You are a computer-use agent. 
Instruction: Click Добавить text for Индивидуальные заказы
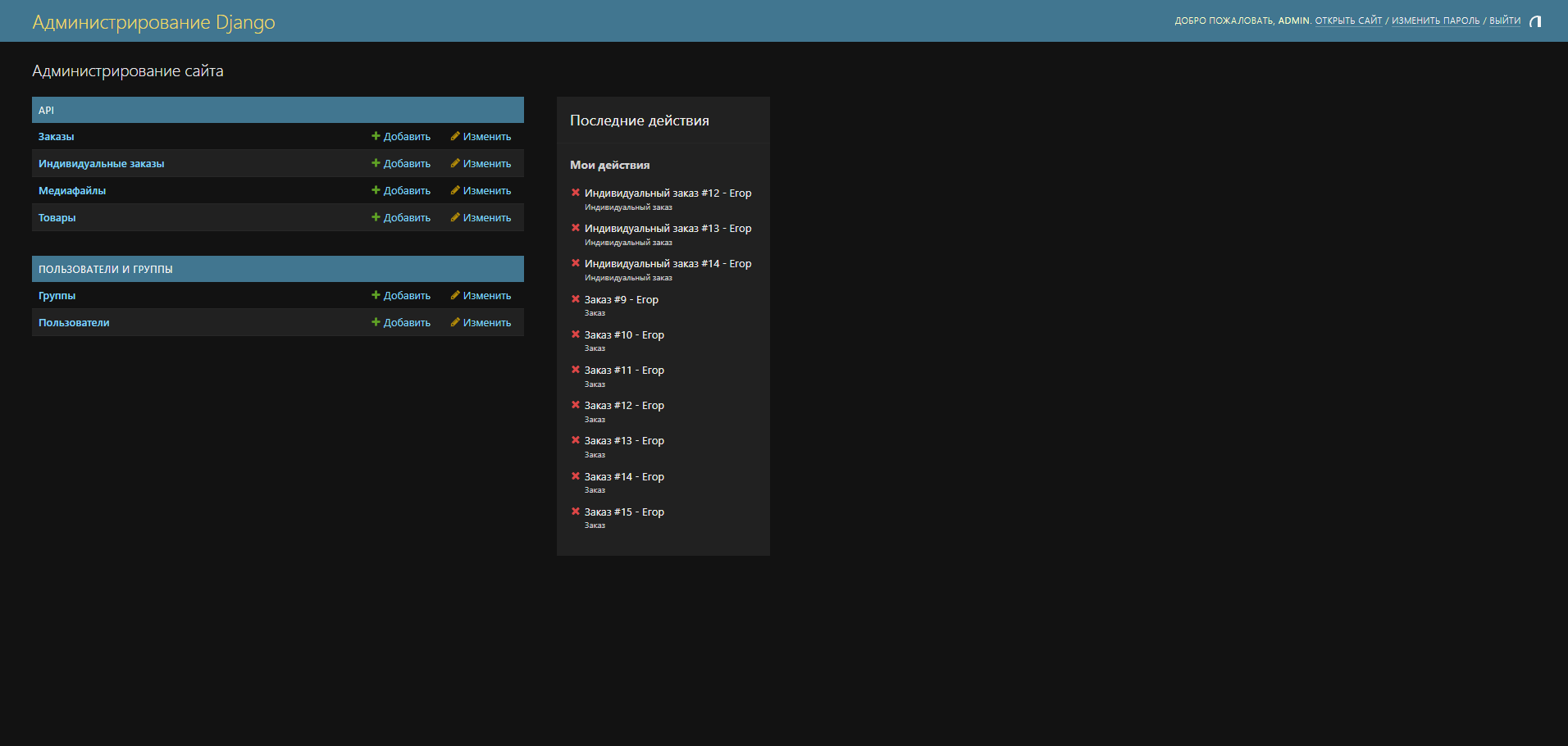pos(407,164)
